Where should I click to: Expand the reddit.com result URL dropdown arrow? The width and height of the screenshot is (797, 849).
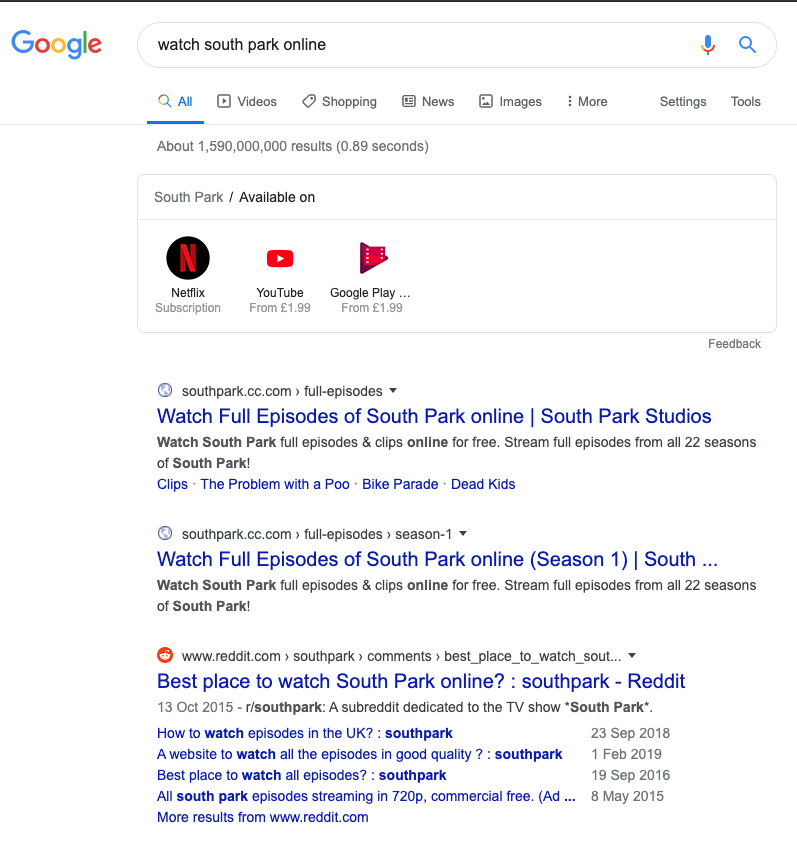[632, 657]
